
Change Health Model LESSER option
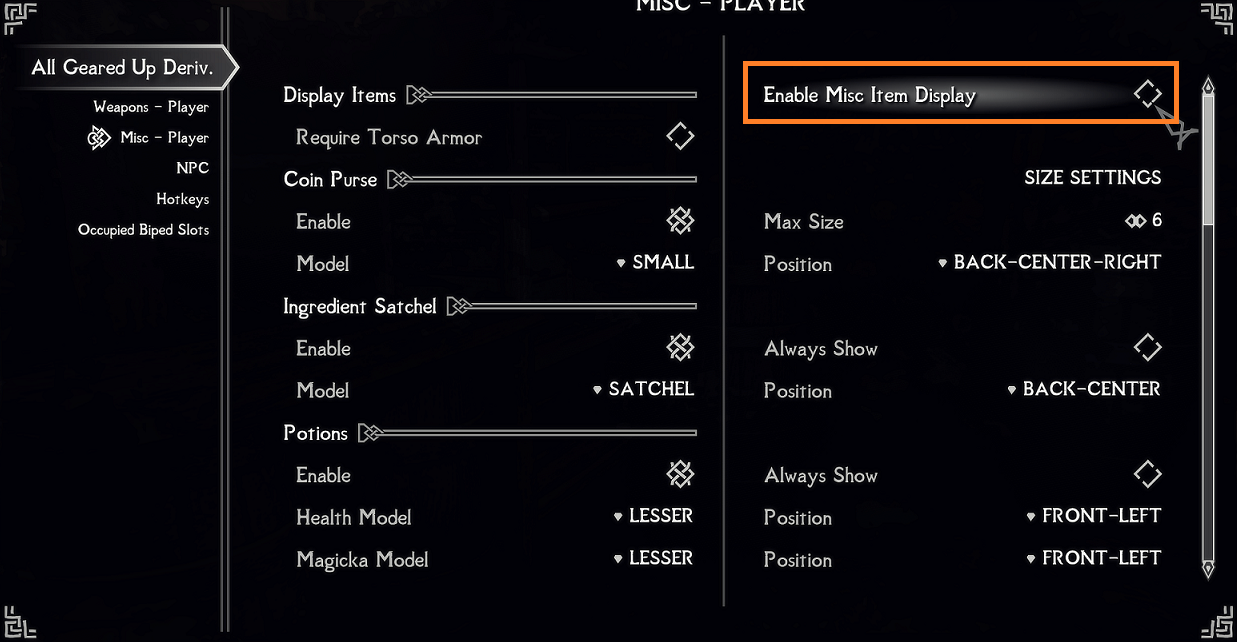(654, 516)
